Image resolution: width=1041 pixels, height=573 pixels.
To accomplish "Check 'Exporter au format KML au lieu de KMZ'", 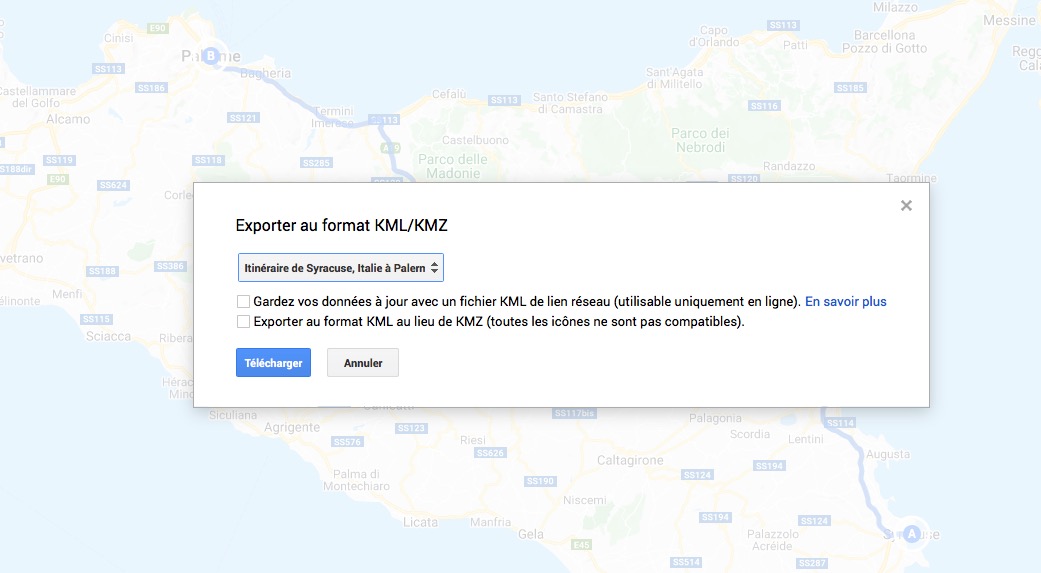I will pyautogui.click(x=243, y=322).
